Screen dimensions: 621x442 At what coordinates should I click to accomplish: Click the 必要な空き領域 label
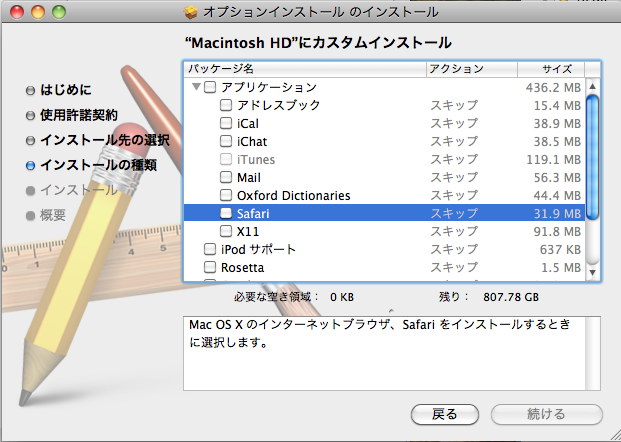[276, 297]
